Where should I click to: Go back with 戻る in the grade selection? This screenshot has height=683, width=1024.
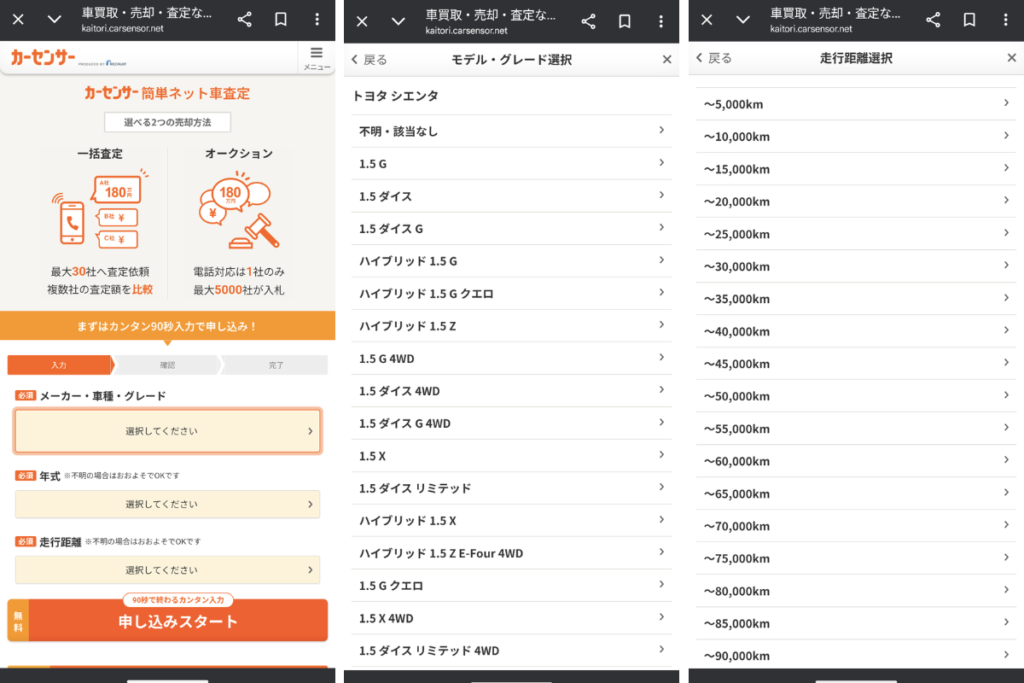(369, 60)
